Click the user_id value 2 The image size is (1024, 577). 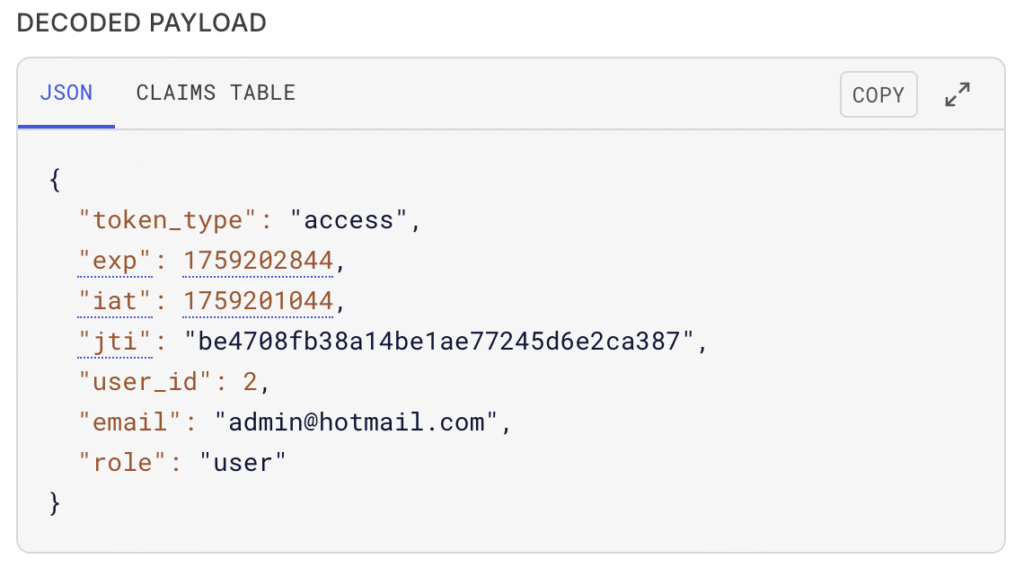pos(250,381)
